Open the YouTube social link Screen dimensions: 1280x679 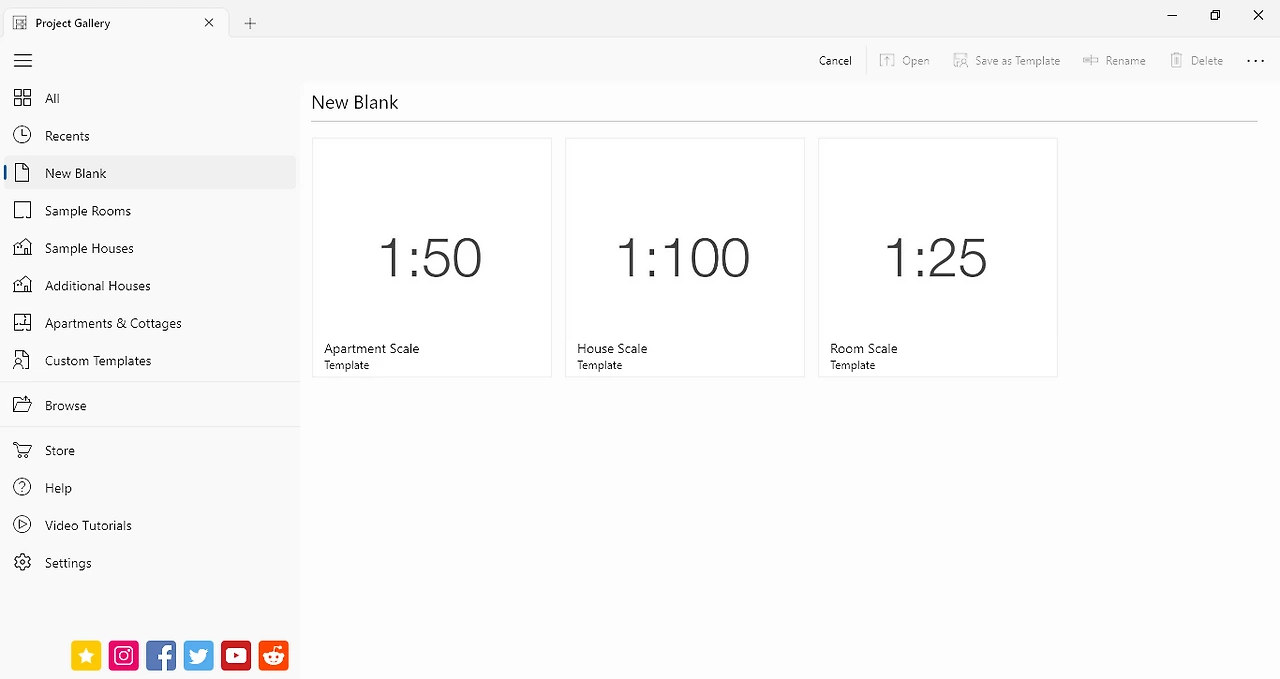click(236, 656)
